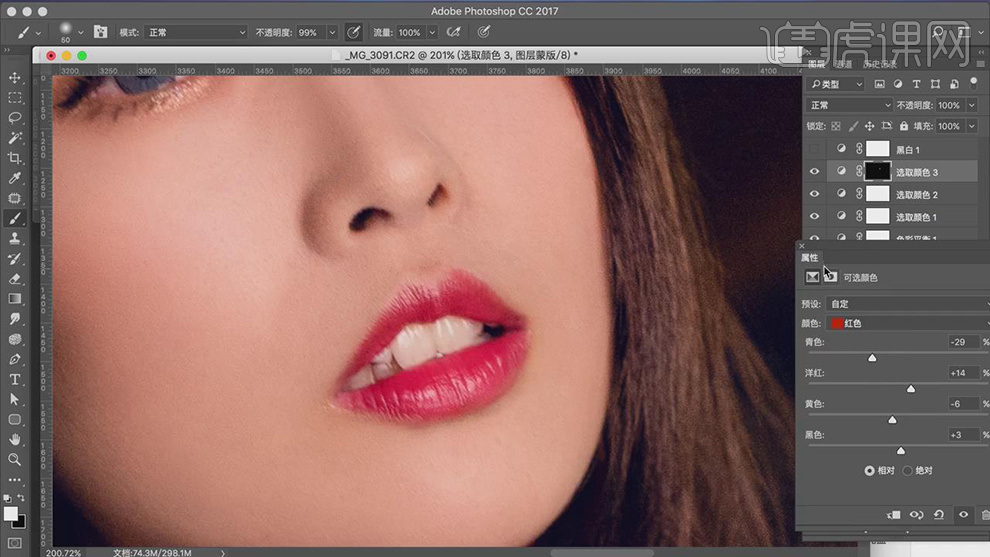Viewport: 990px width, 557px height.
Task: Click the 洋红 slider handle
Action: [x=910, y=388]
